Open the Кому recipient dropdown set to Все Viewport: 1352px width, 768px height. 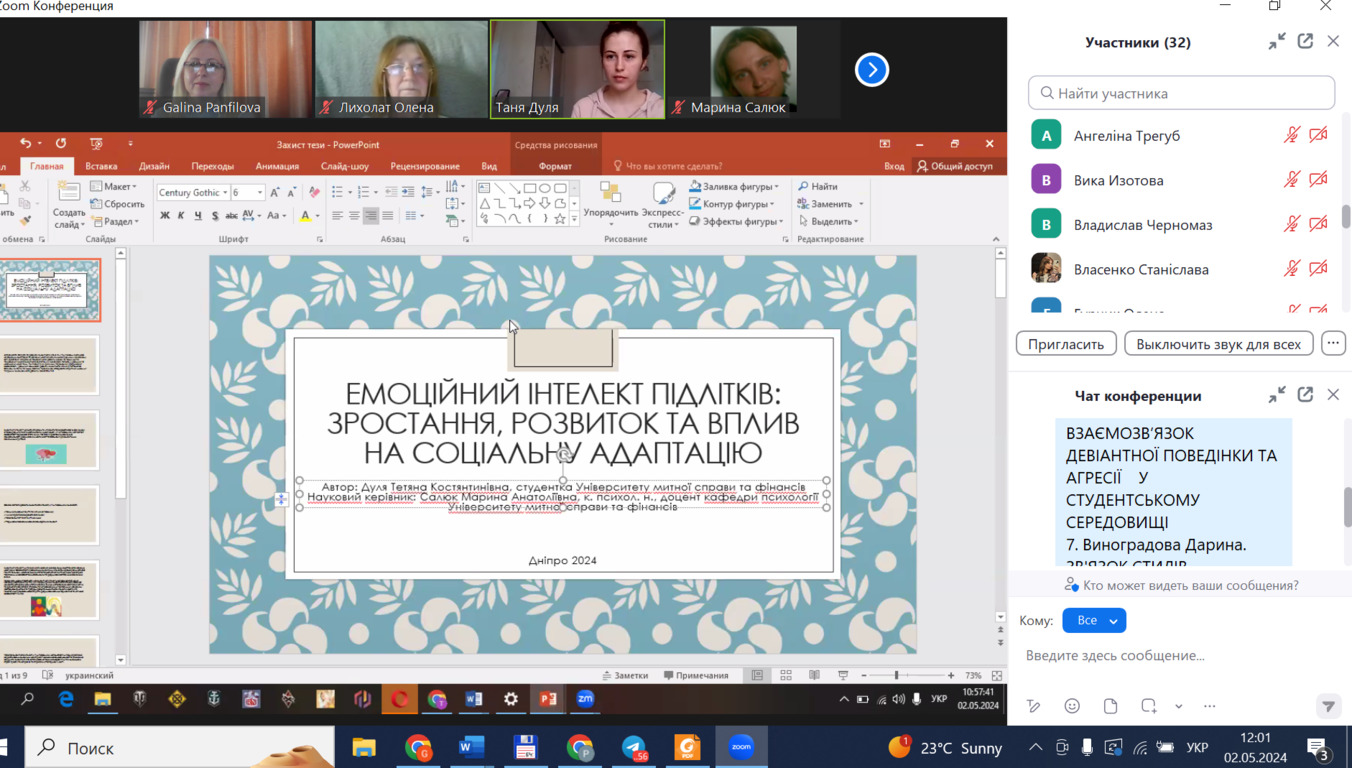pyautogui.click(x=1094, y=620)
